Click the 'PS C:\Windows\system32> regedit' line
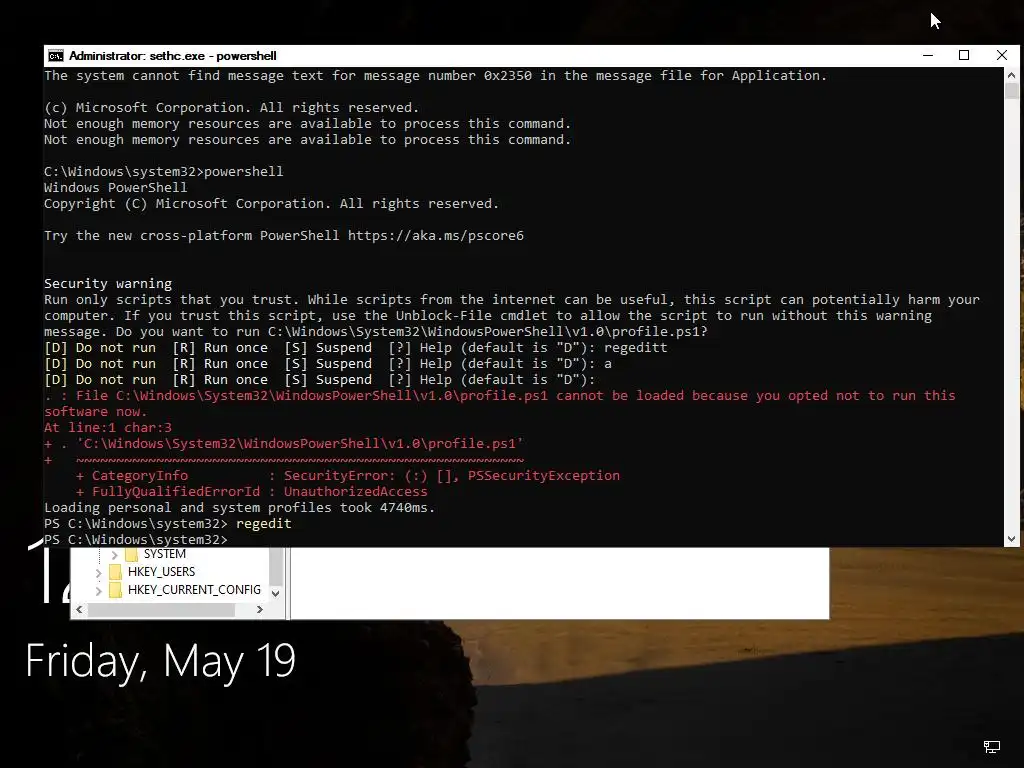This screenshot has width=1024, height=768. [168, 523]
